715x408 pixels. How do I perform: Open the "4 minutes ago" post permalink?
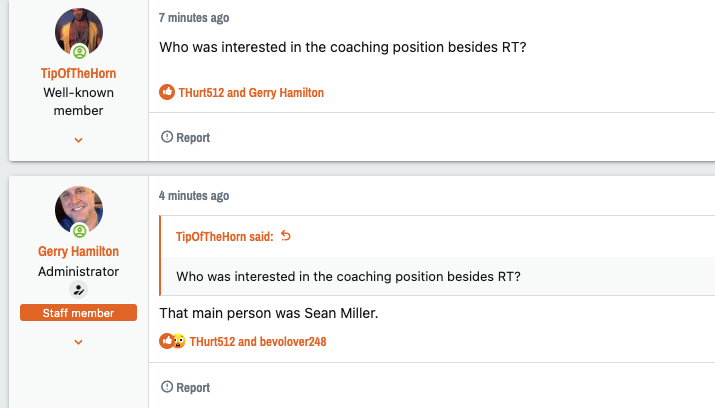[x=194, y=196]
